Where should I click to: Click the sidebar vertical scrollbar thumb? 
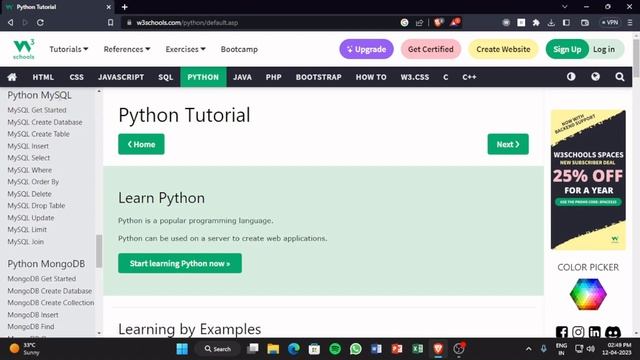99,251
